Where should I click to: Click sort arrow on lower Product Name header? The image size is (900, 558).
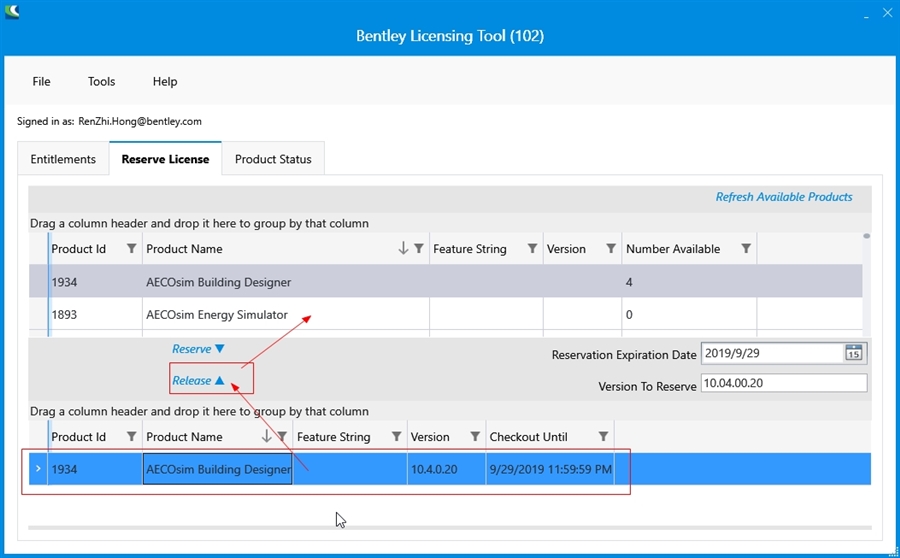[266, 437]
